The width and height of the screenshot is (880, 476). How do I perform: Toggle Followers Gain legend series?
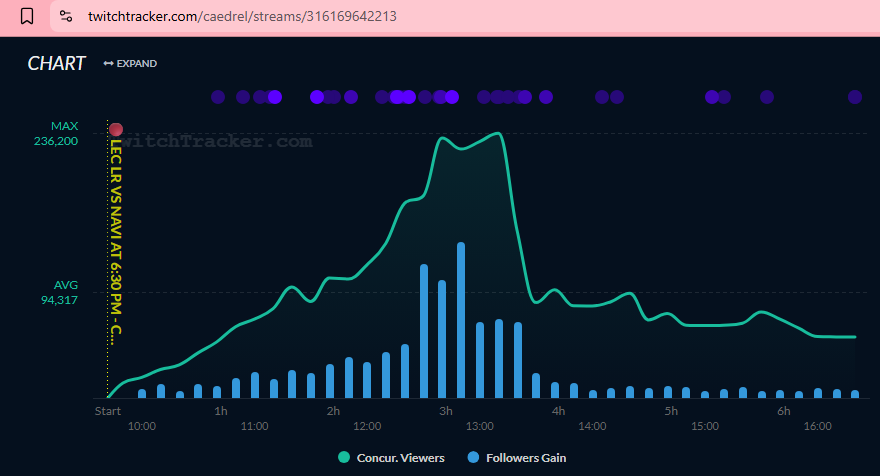517,457
